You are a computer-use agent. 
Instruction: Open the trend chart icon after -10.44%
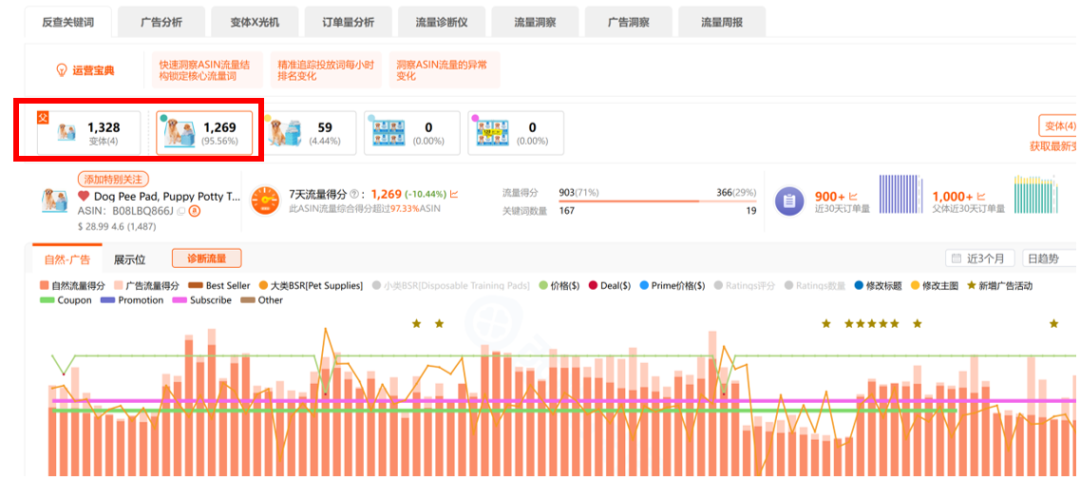pos(454,194)
